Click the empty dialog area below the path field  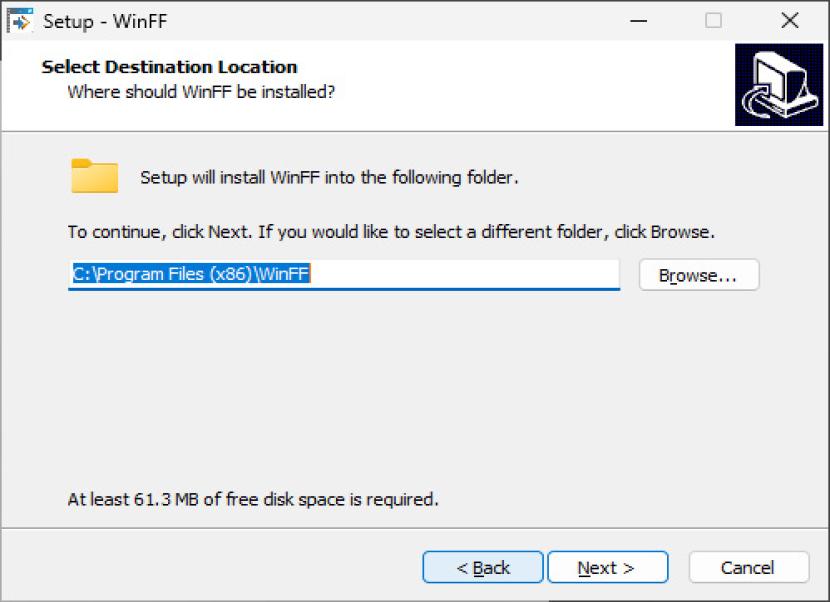(x=415, y=390)
